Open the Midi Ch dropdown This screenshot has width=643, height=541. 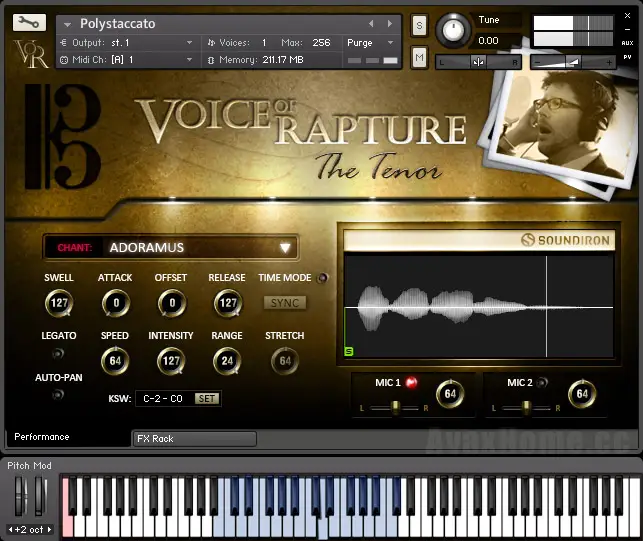[x=189, y=59]
